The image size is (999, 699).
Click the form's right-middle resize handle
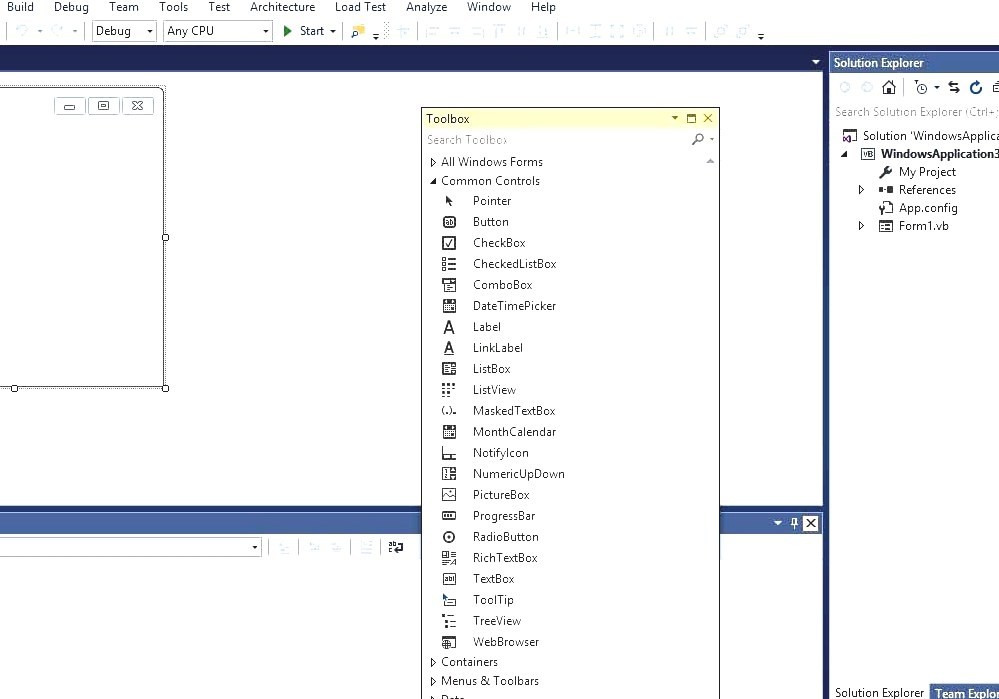(x=166, y=238)
